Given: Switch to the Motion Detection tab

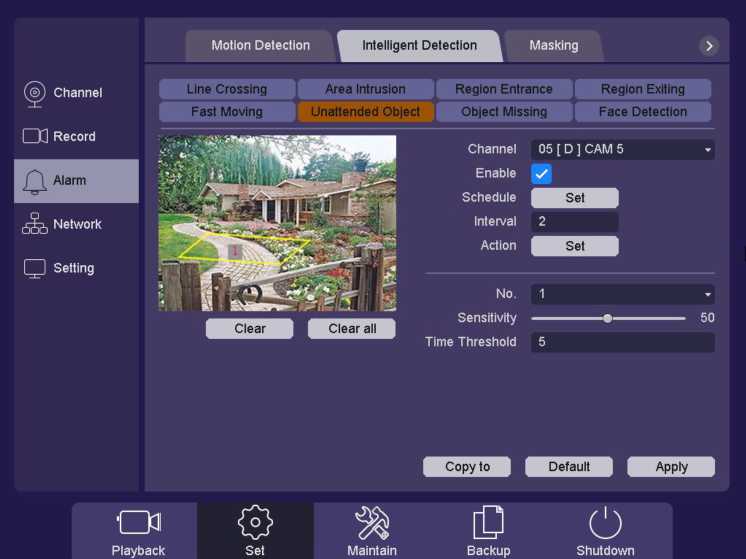Looking at the screenshot, I should point(260,46).
